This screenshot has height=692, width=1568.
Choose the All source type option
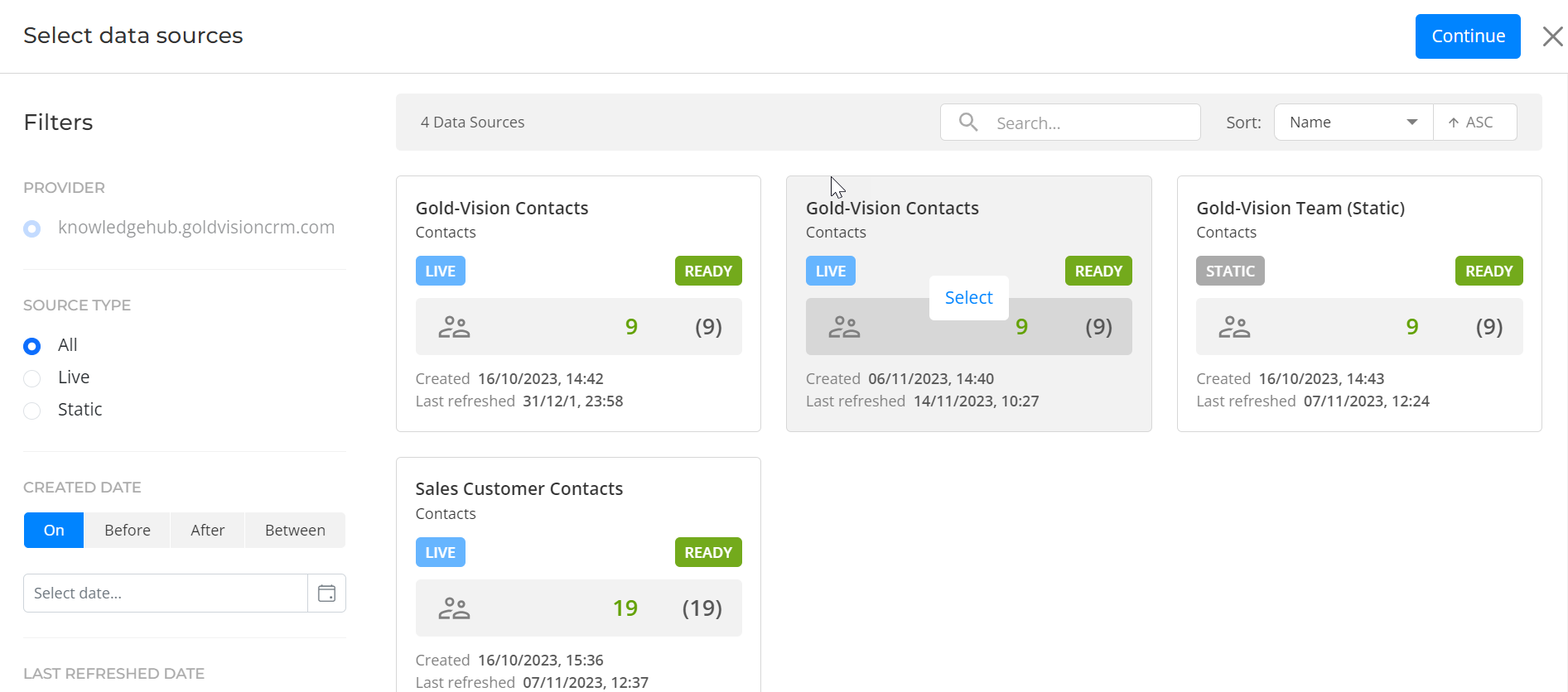coord(32,346)
